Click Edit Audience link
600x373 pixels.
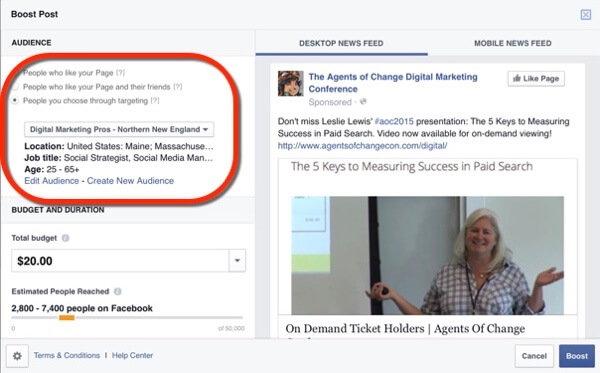point(52,181)
